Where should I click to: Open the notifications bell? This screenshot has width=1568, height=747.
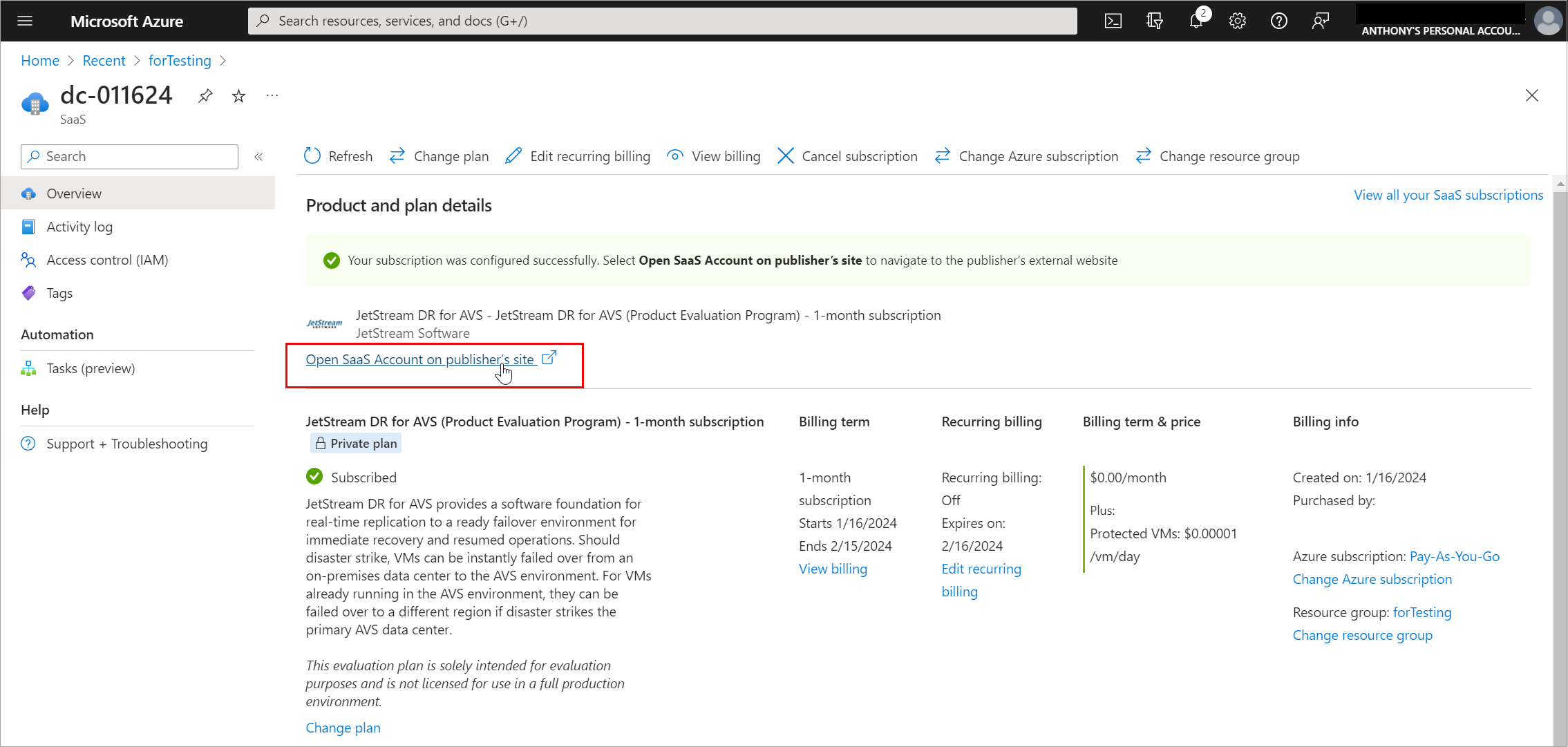click(1196, 21)
